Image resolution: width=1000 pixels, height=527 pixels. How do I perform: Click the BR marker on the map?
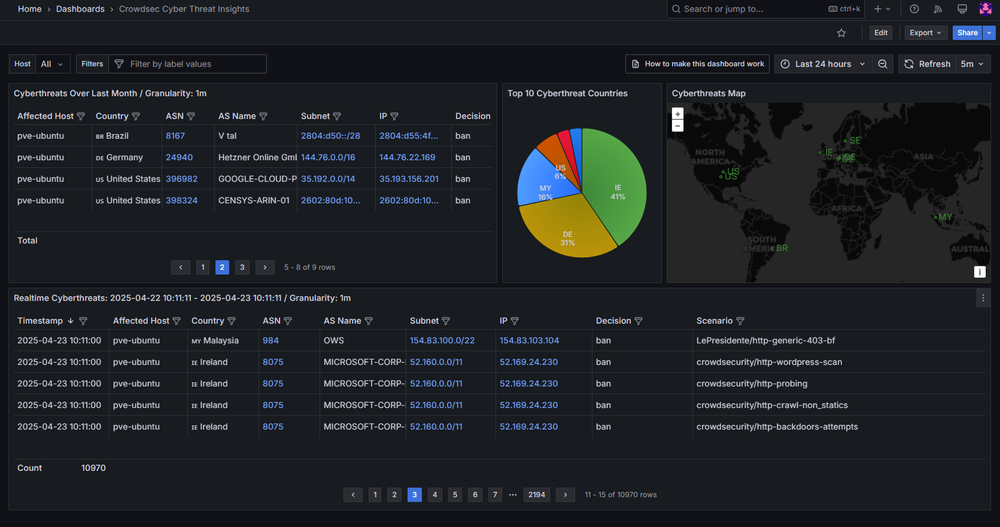tap(772, 248)
